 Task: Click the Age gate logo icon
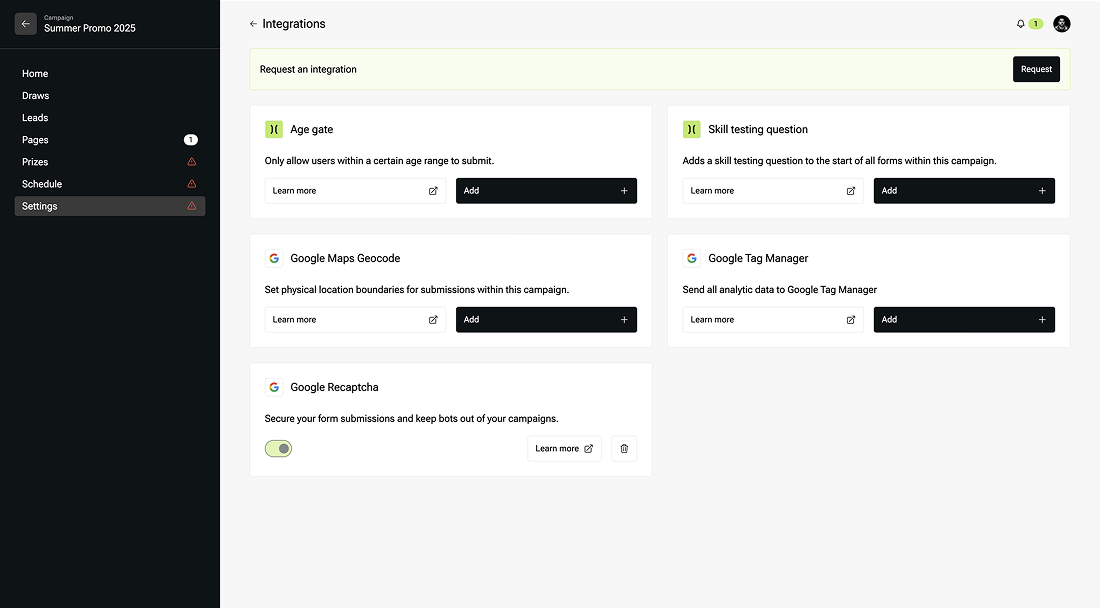pyautogui.click(x=274, y=129)
